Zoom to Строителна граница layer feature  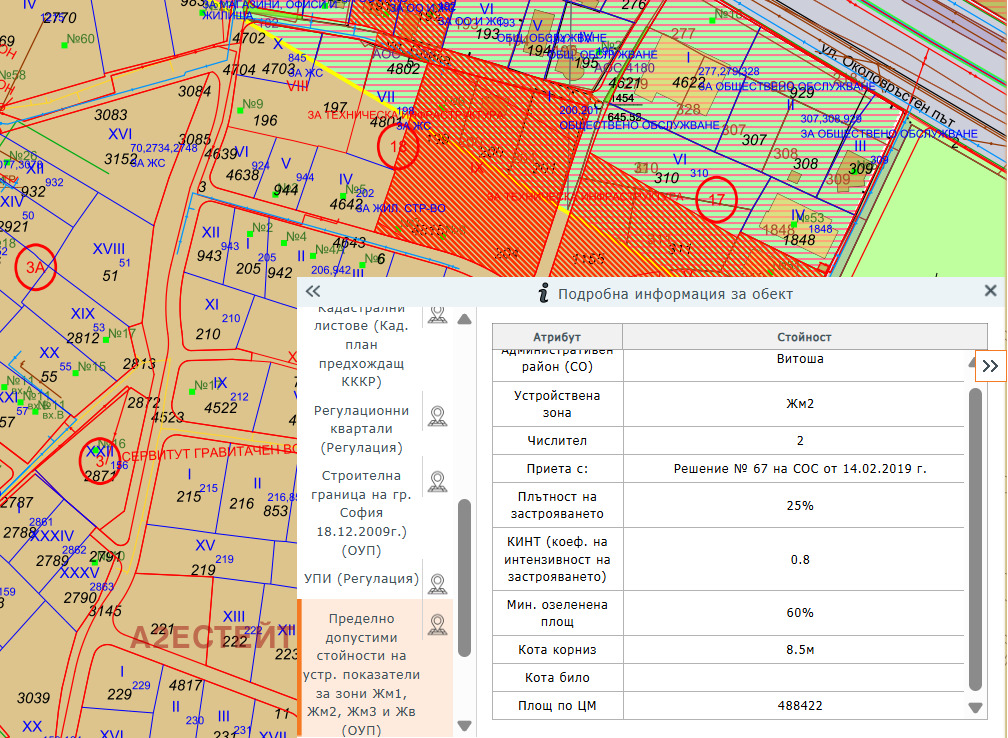[437, 481]
